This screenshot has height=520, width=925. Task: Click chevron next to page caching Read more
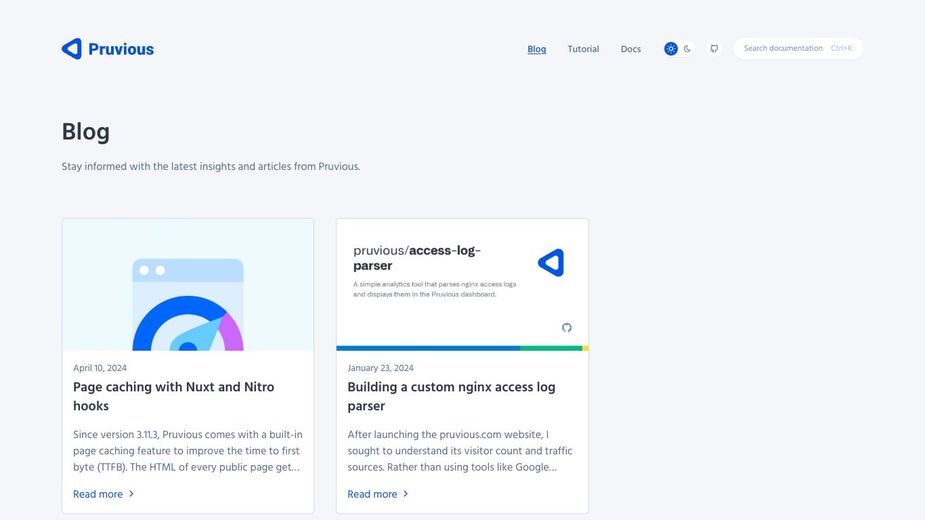pos(131,493)
